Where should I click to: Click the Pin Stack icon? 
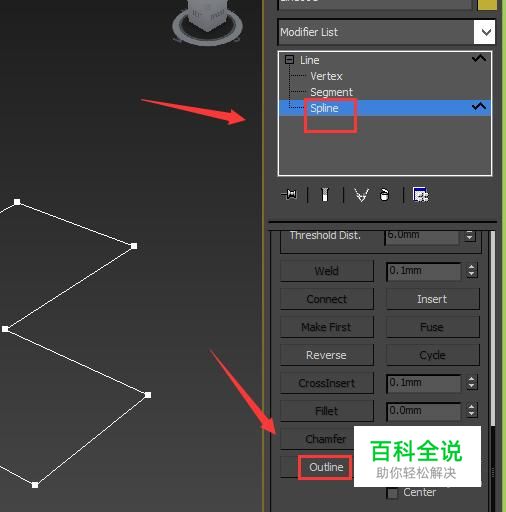pyautogui.click(x=289, y=194)
